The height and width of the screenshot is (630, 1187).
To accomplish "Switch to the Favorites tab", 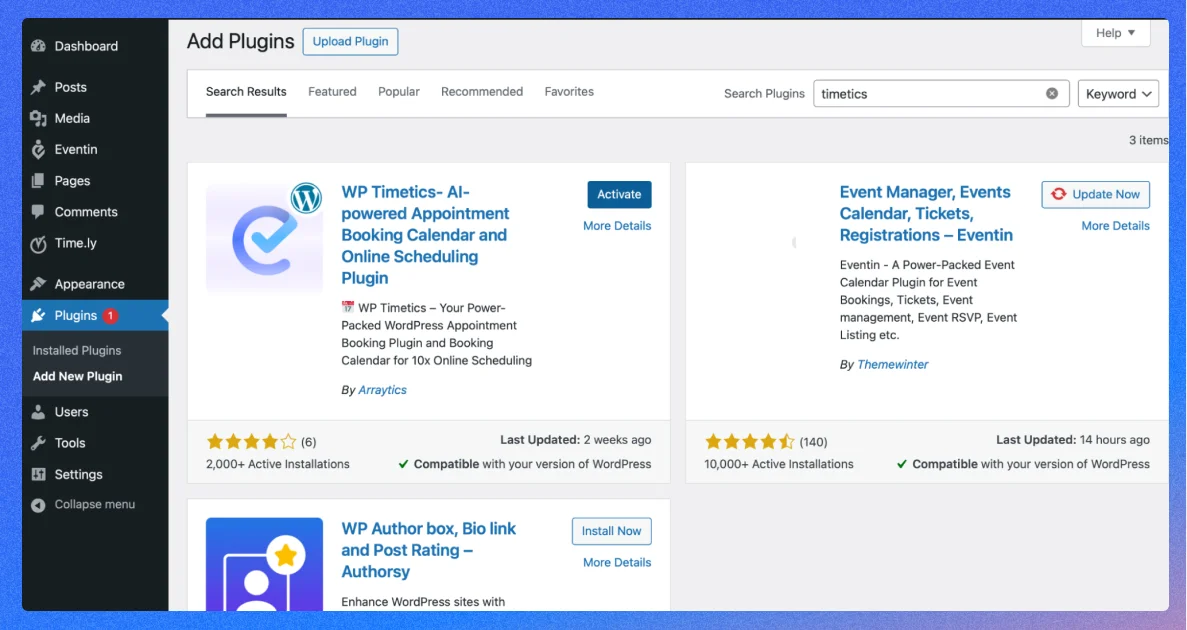I will (x=569, y=92).
